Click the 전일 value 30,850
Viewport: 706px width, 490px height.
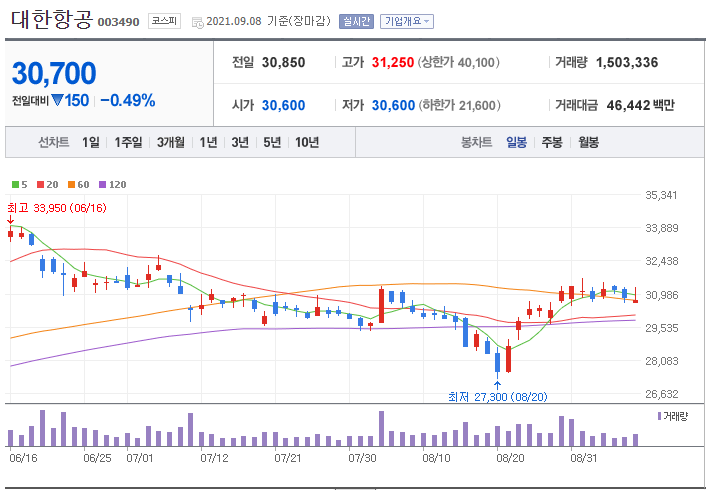coord(283,62)
